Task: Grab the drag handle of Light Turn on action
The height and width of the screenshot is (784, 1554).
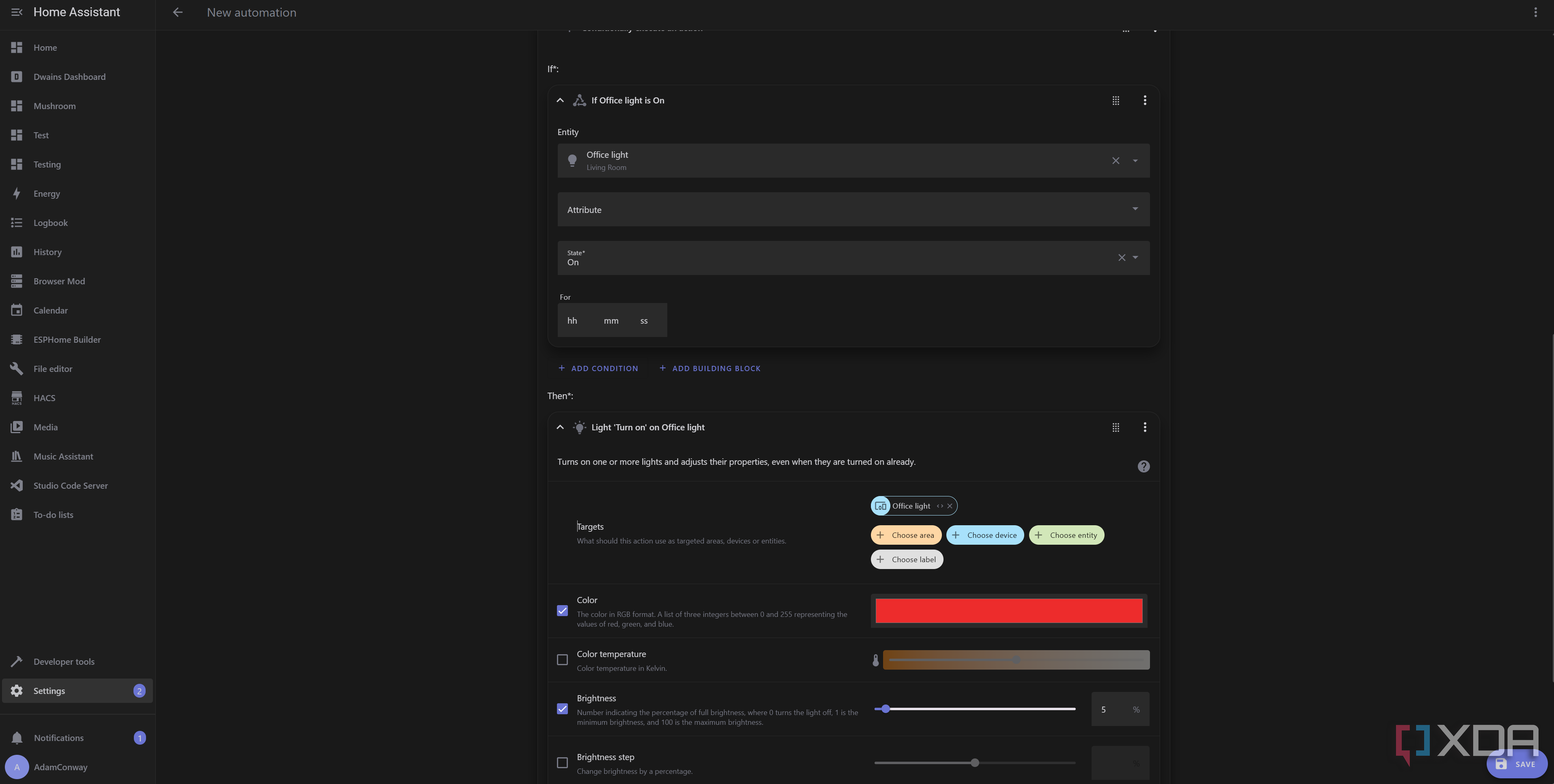Action: (1116, 427)
